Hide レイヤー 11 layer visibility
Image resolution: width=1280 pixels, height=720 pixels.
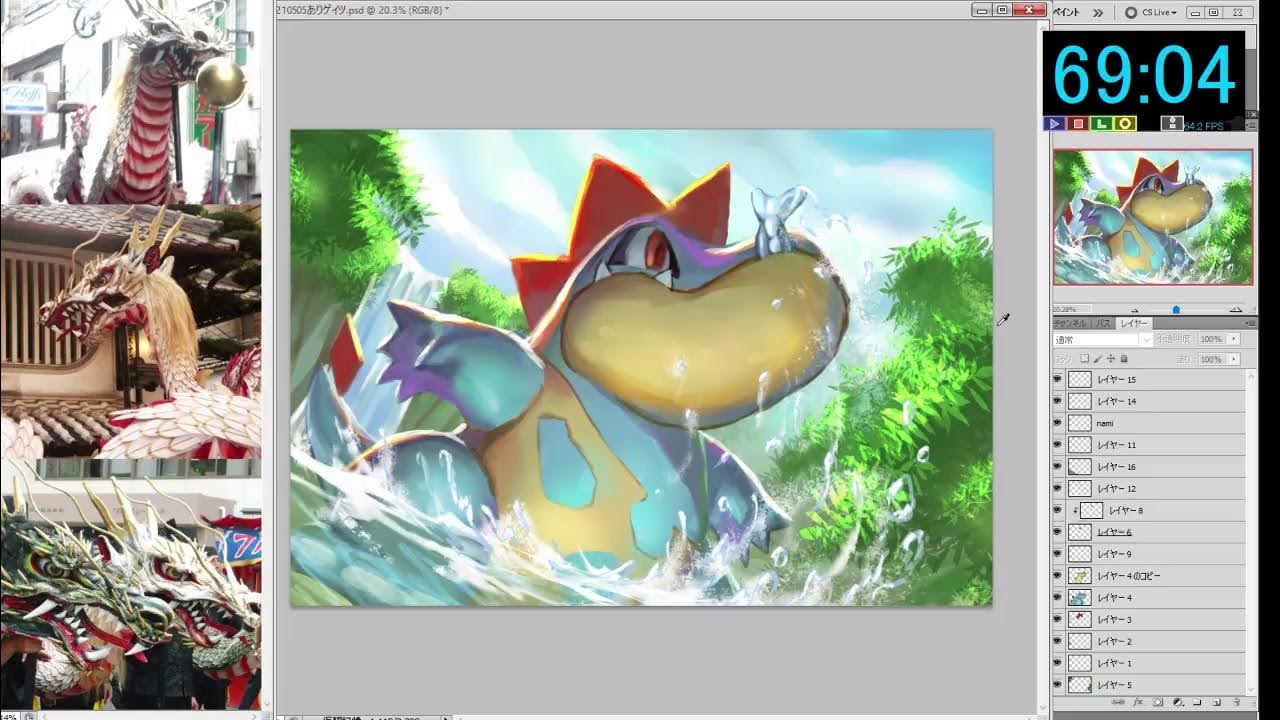tap(1058, 445)
